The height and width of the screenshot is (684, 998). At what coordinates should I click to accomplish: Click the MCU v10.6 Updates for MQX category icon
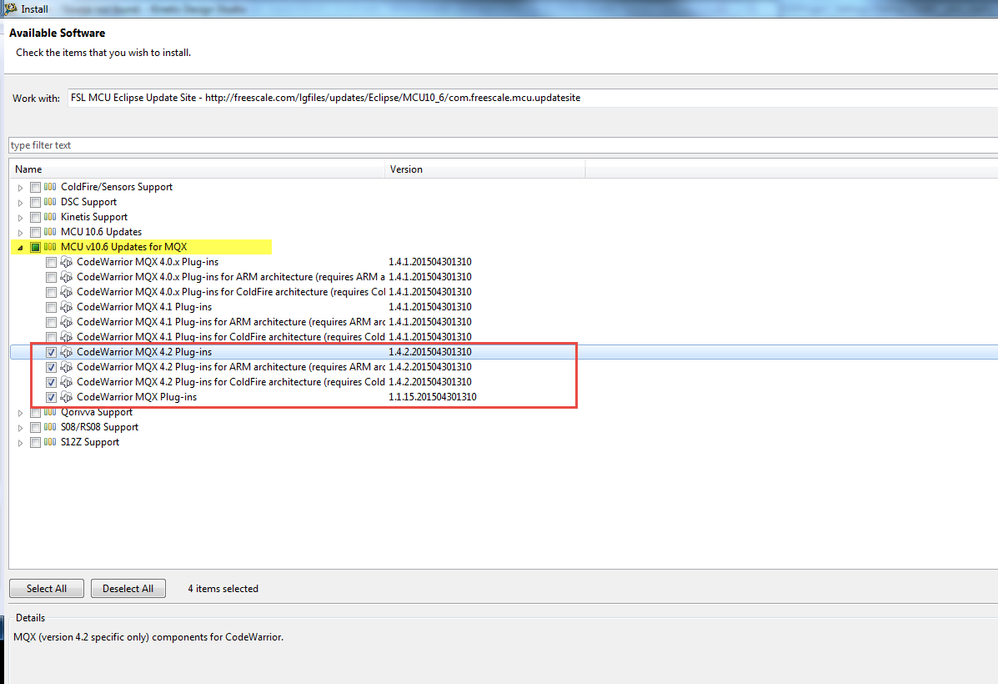(x=50, y=247)
